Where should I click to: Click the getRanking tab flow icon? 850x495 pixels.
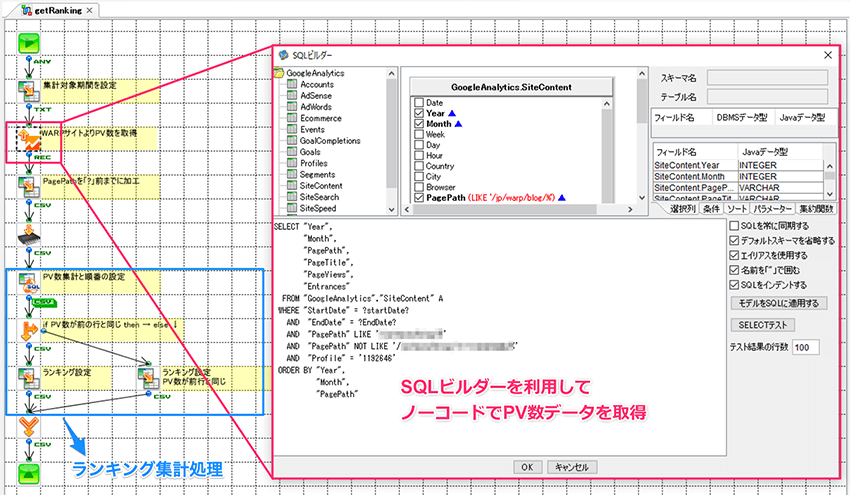click(x=27, y=10)
